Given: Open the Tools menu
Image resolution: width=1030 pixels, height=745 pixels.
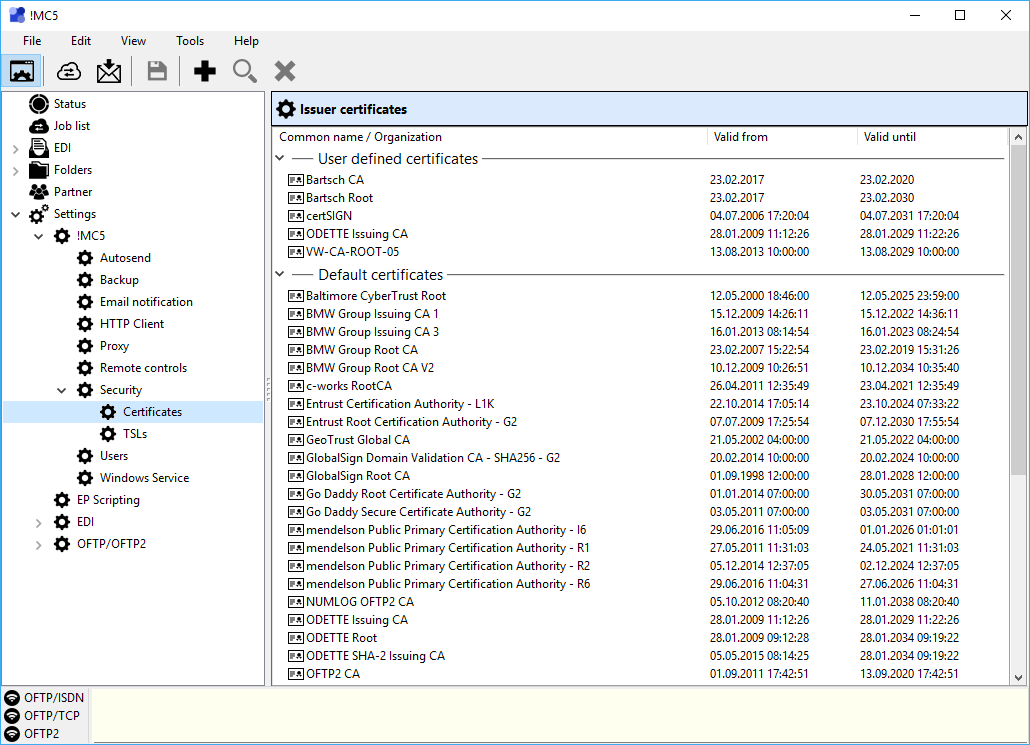Looking at the screenshot, I should [x=190, y=41].
